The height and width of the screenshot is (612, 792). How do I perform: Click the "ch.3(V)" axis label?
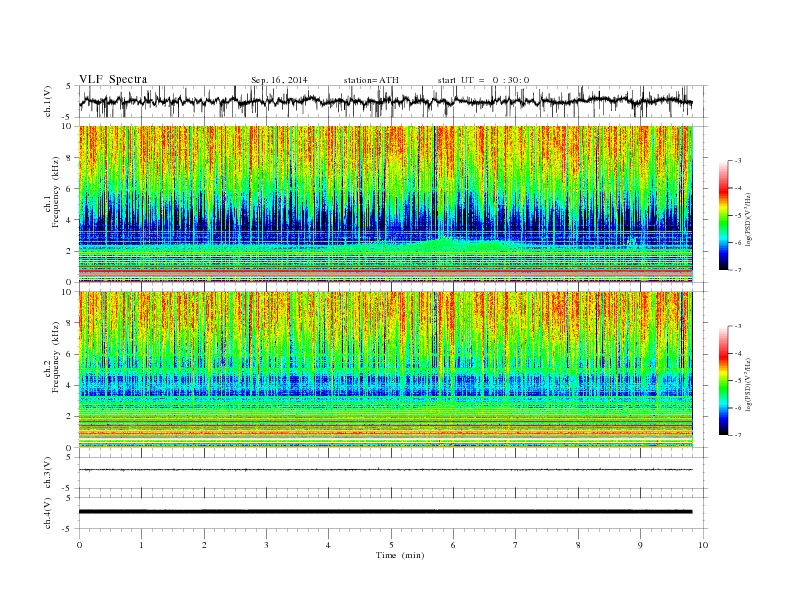pos(48,473)
